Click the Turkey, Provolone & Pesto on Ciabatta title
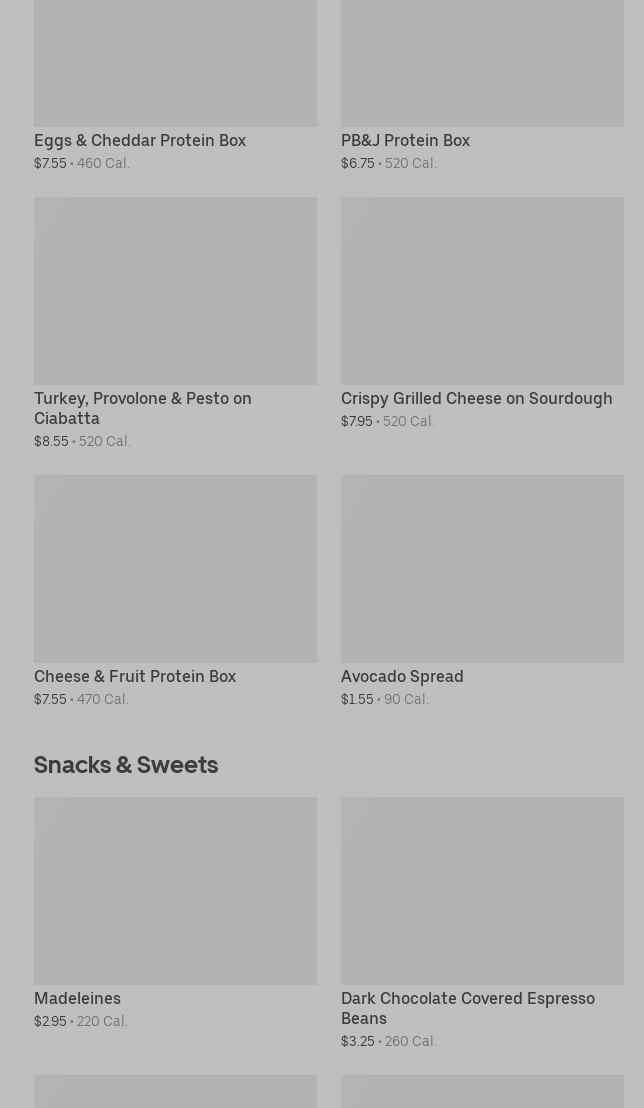The image size is (644, 1108). [143, 408]
